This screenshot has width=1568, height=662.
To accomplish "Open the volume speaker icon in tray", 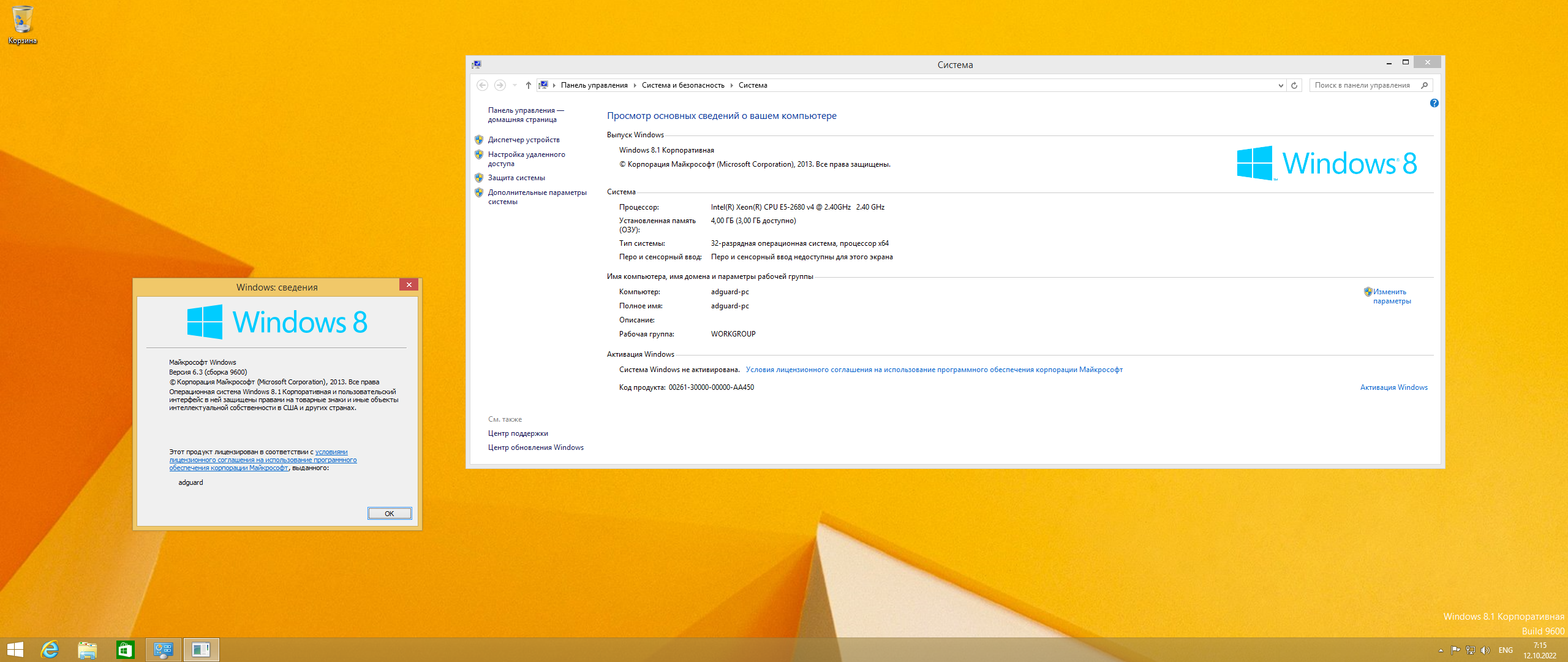I will pyautogui.click(x=1485, y=650).
